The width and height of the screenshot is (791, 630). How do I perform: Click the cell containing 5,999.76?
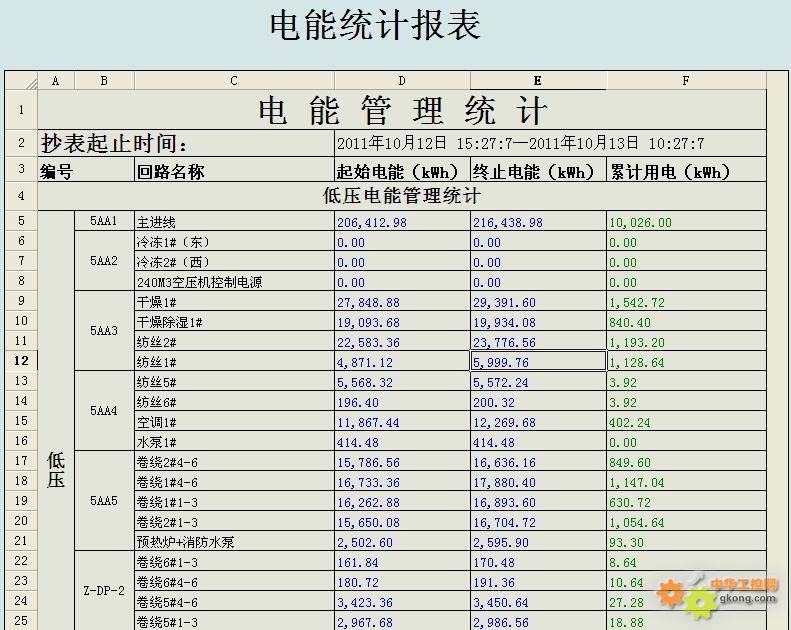(538, 362)
